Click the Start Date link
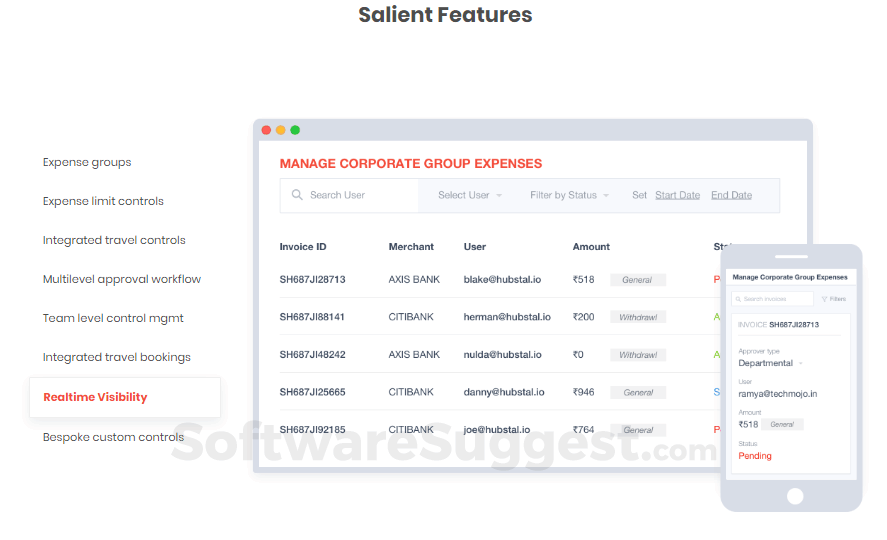The image size is (887, 540). [x=677, y=195]
